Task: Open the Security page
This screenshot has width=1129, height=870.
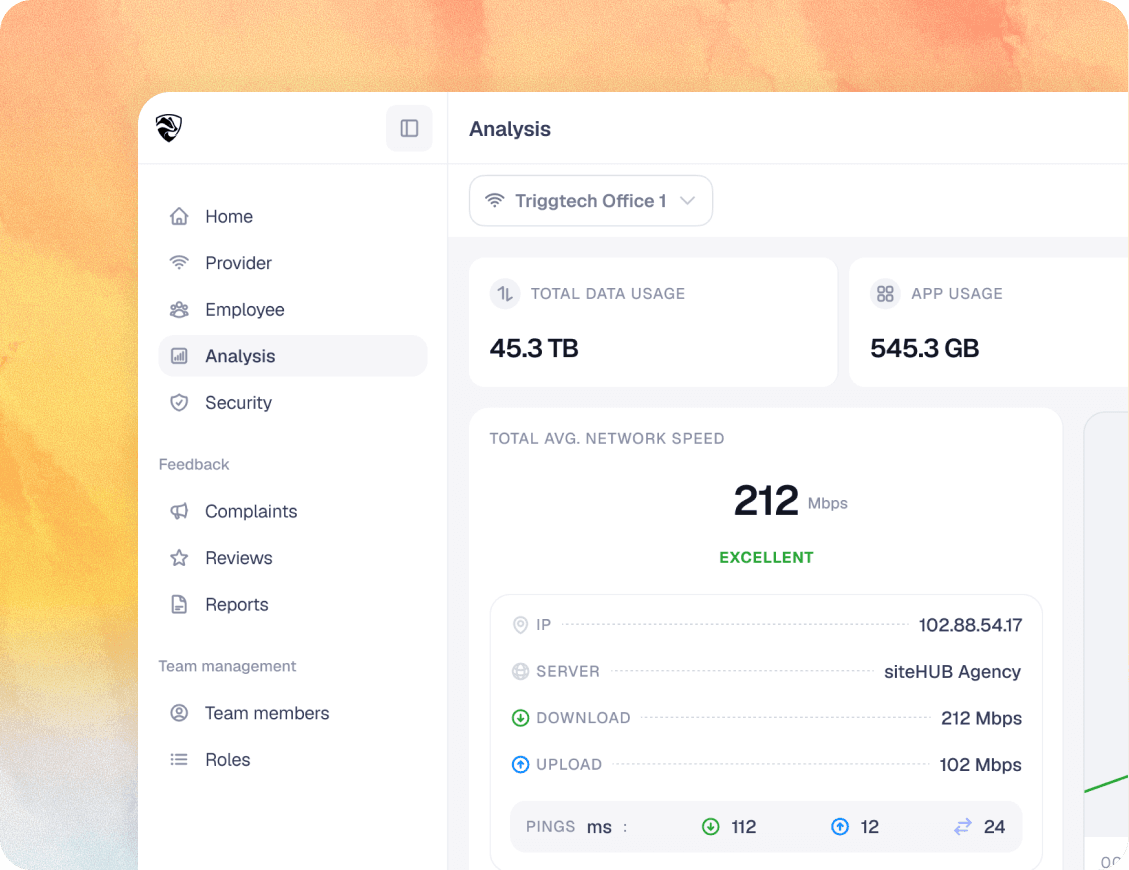Action: (x=292, y=403)
